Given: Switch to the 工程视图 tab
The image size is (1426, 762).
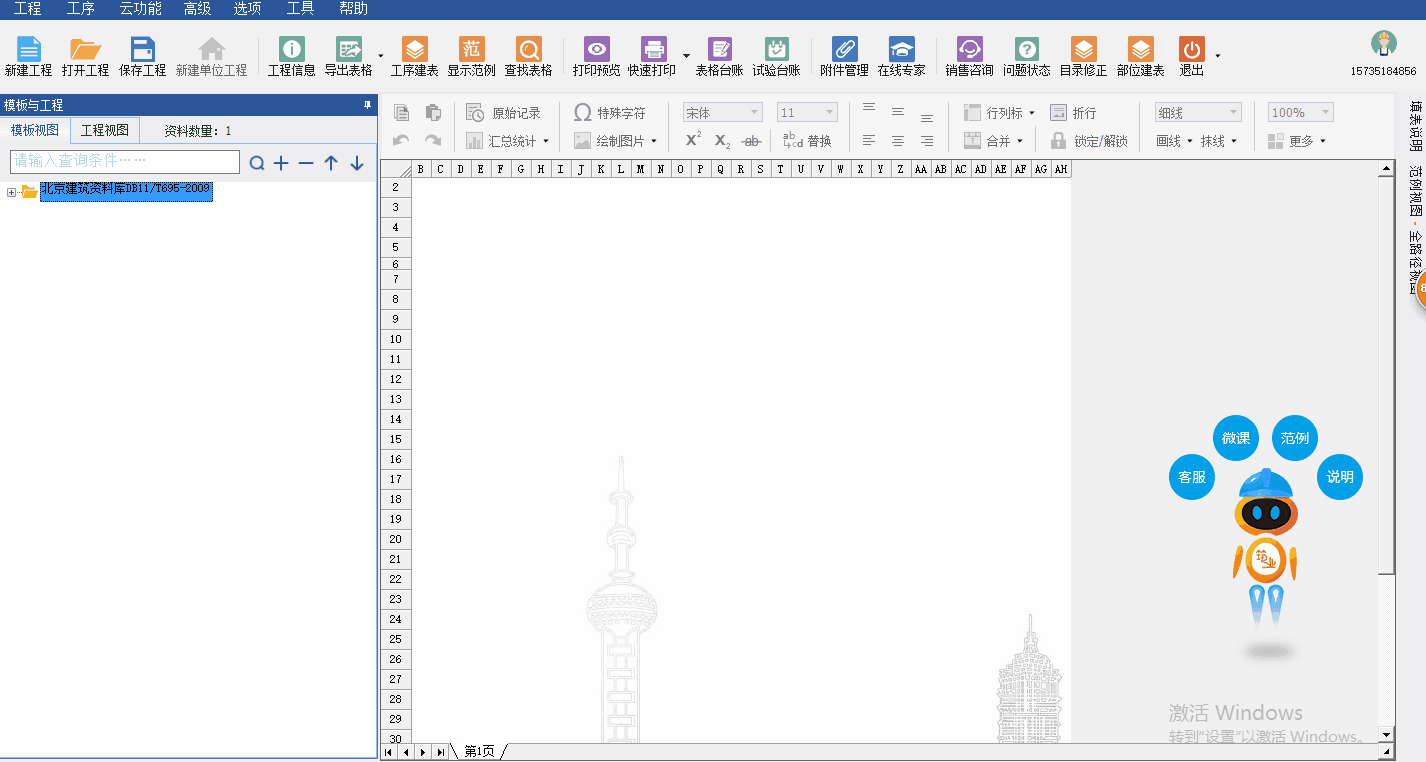Looking at the screenshot, I should (105, 130).
